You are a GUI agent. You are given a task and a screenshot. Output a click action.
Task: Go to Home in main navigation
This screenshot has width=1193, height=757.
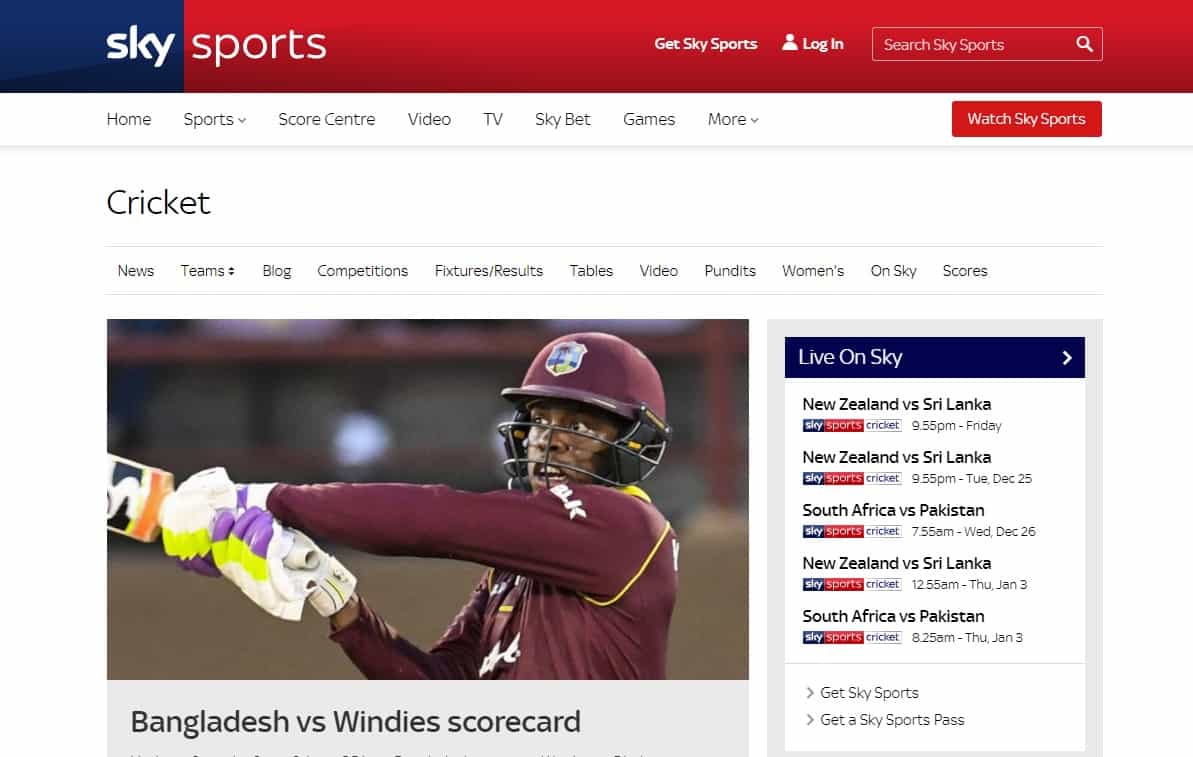pyautogui.click(x=129, y=119)
